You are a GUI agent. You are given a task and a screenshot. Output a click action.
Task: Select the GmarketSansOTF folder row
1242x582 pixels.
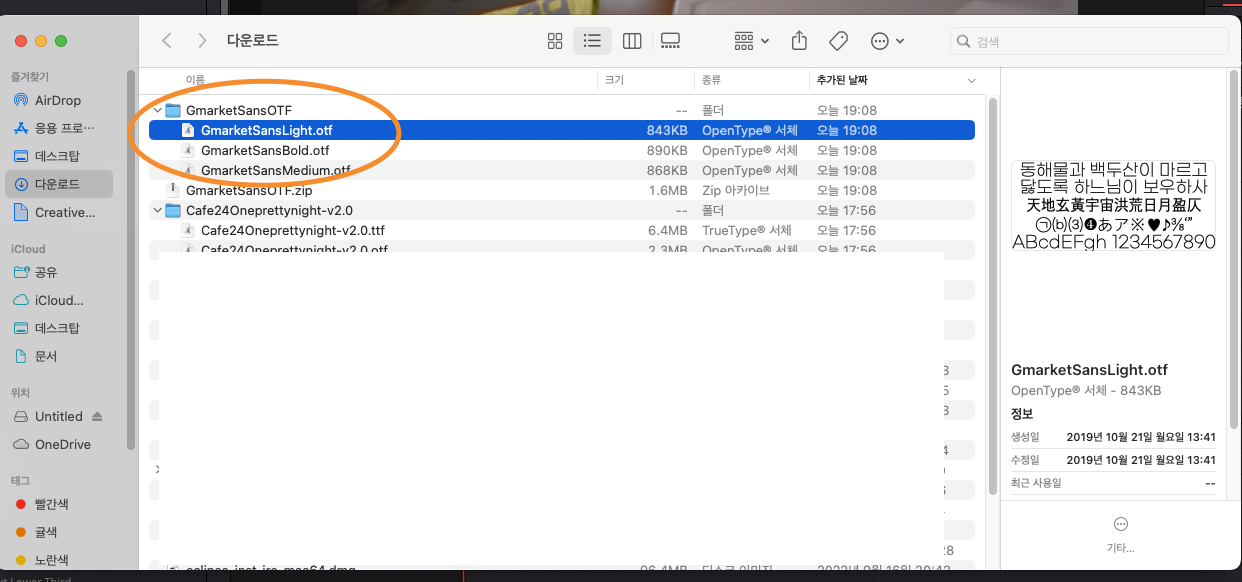561,110
